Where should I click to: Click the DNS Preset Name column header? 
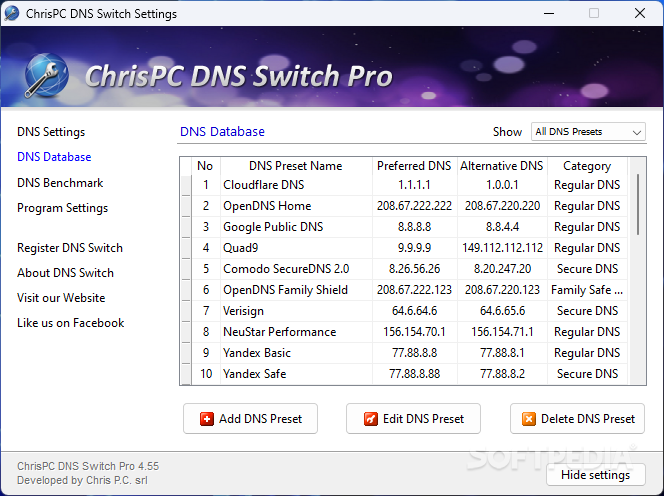point(296,166)
